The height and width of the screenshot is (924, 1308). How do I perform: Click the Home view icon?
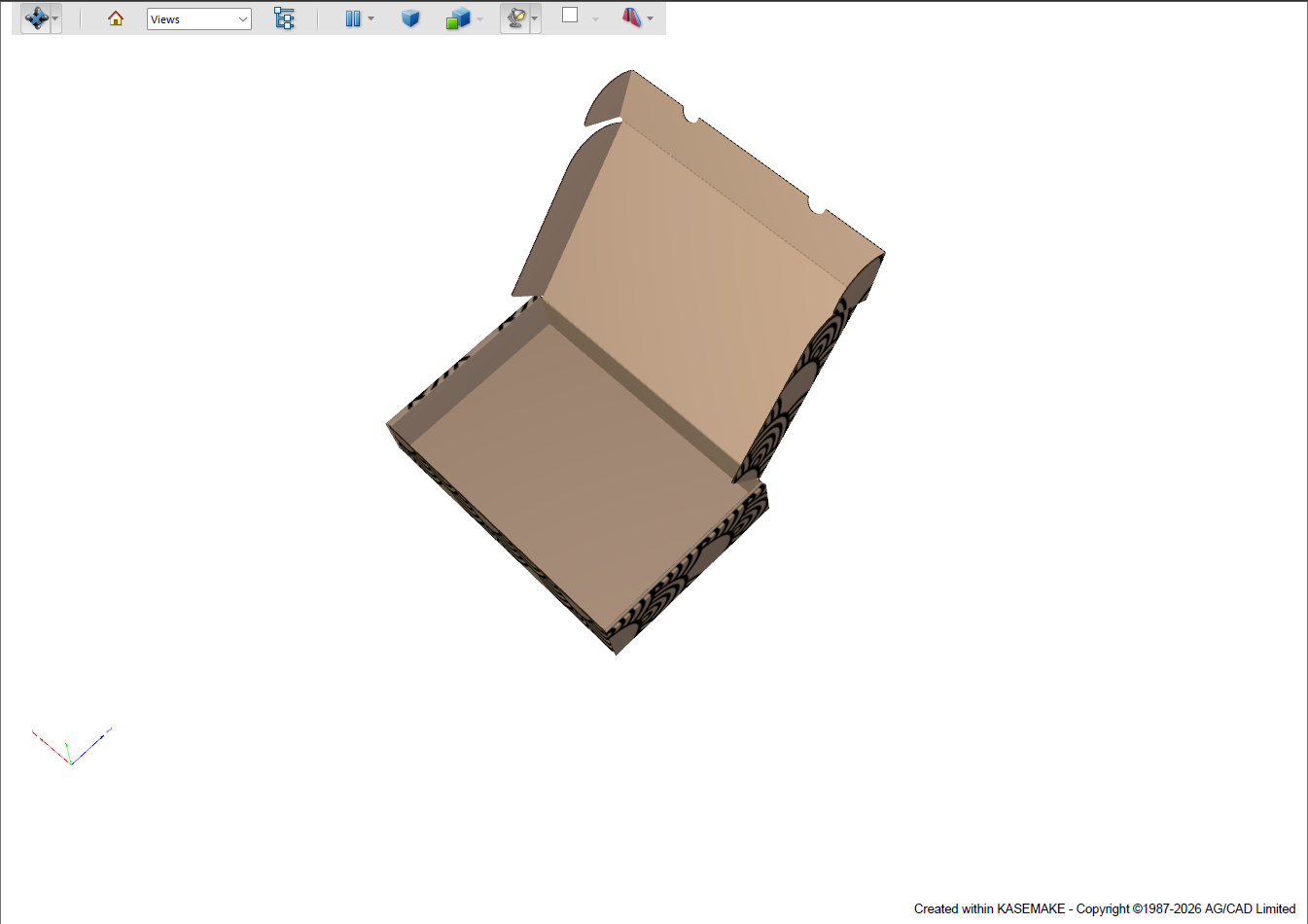click(x=116, y=18)
